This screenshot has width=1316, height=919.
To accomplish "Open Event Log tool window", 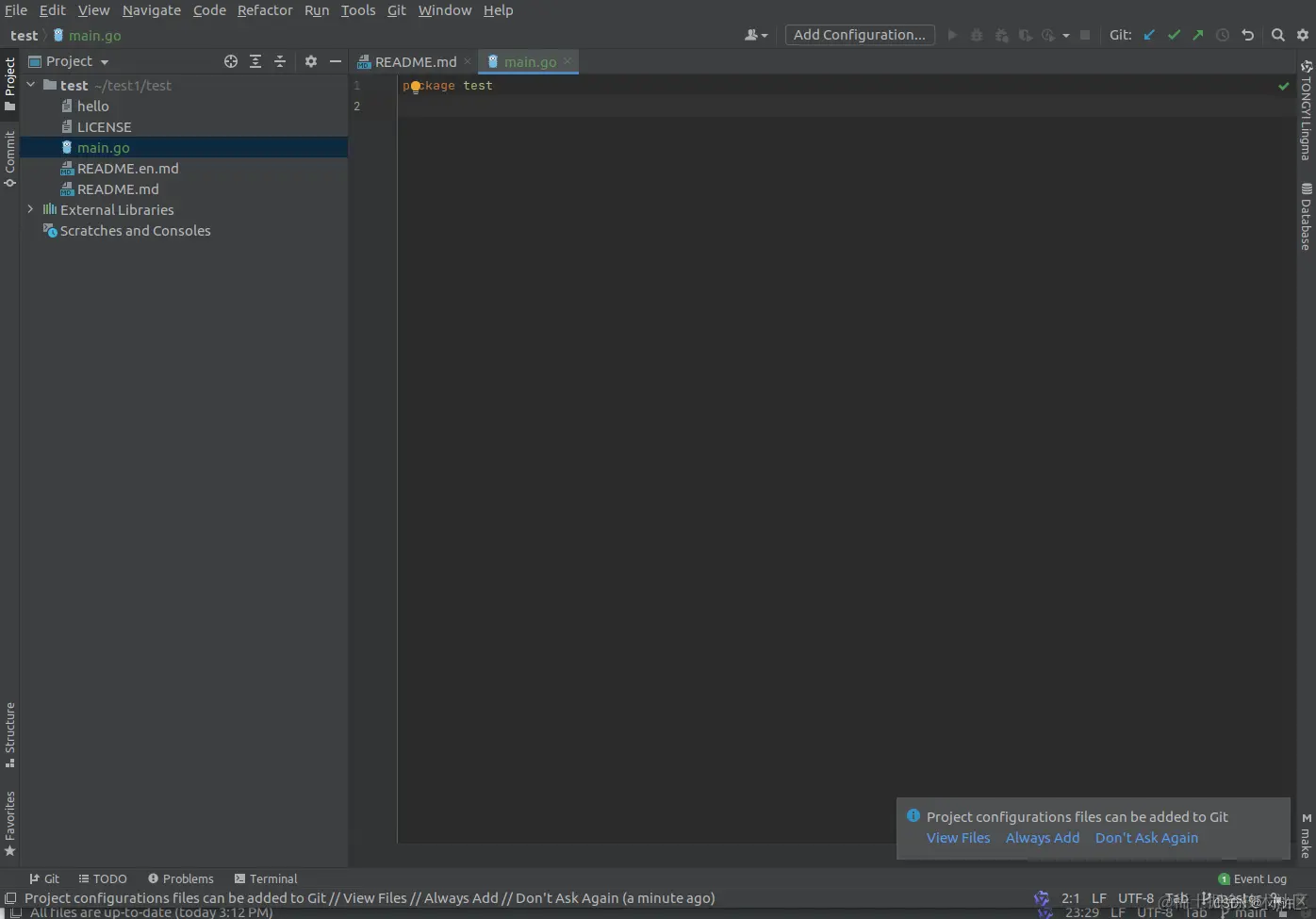I will coord(1252,878).
